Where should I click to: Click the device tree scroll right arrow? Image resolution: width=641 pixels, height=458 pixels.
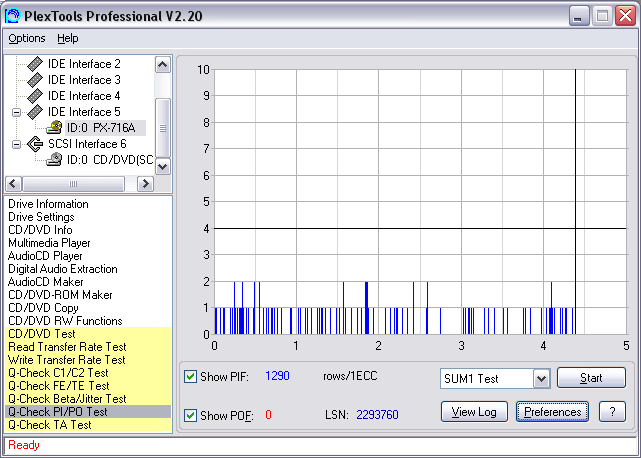click(x=145, y=184)
